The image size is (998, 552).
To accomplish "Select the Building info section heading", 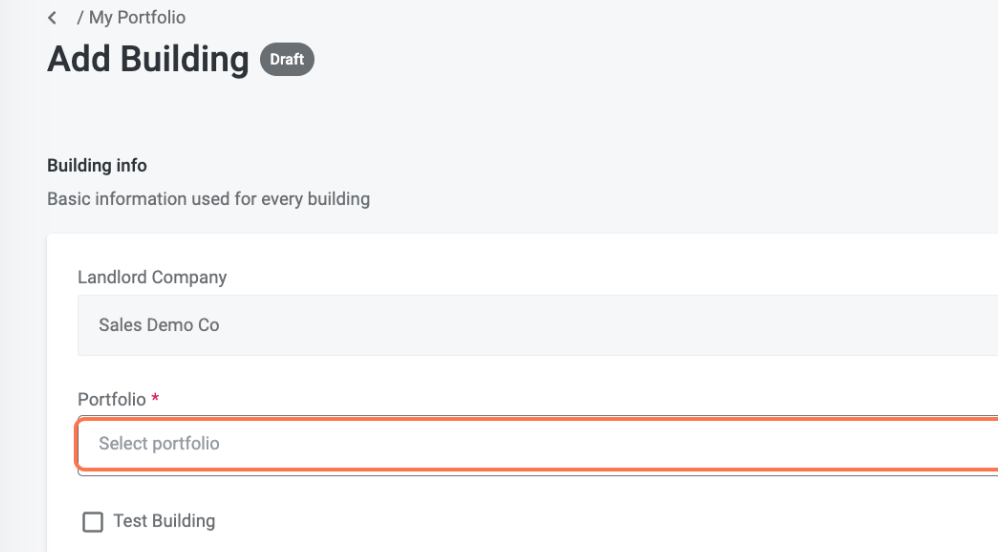I will coord(97,165).
